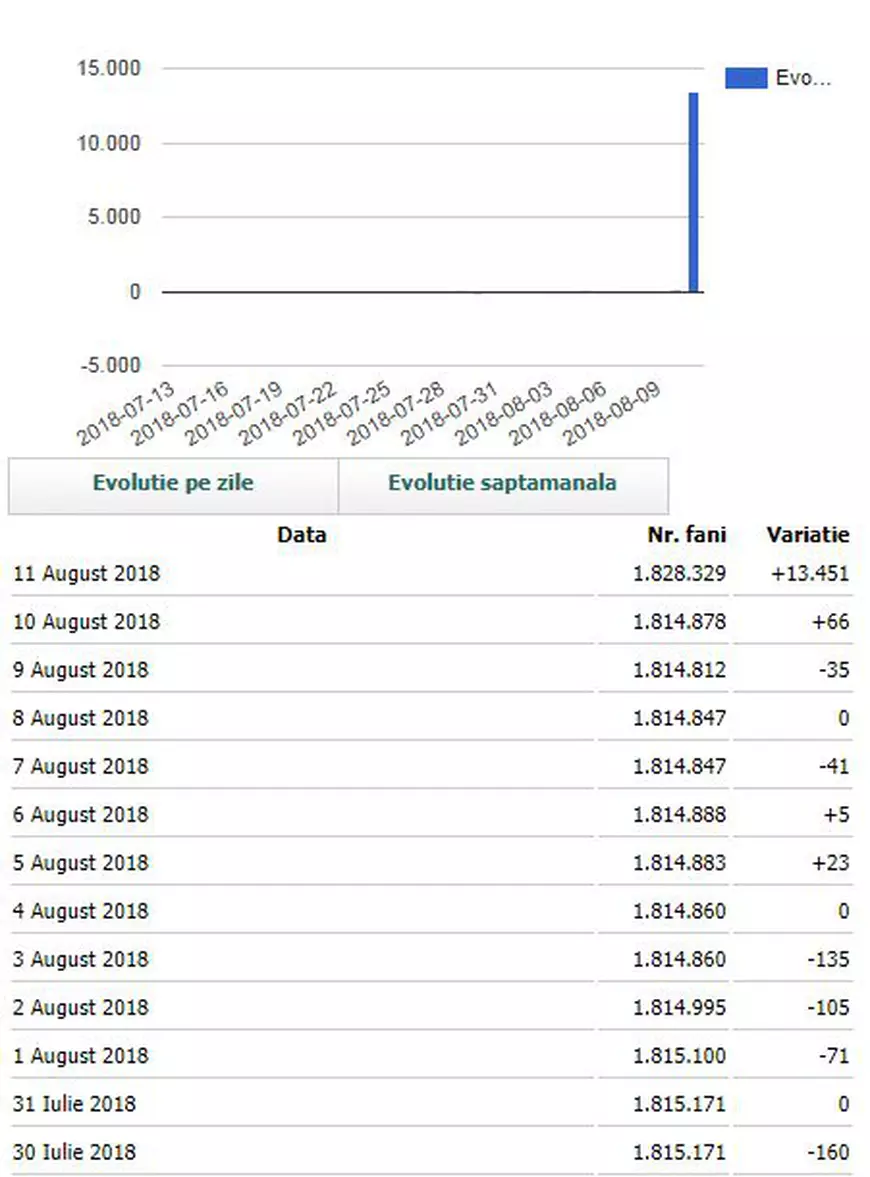The width and height of the screenshot is (870, 1177).
Task: Click the 30 Iulie 2018 date cell
Action: 74,1153
